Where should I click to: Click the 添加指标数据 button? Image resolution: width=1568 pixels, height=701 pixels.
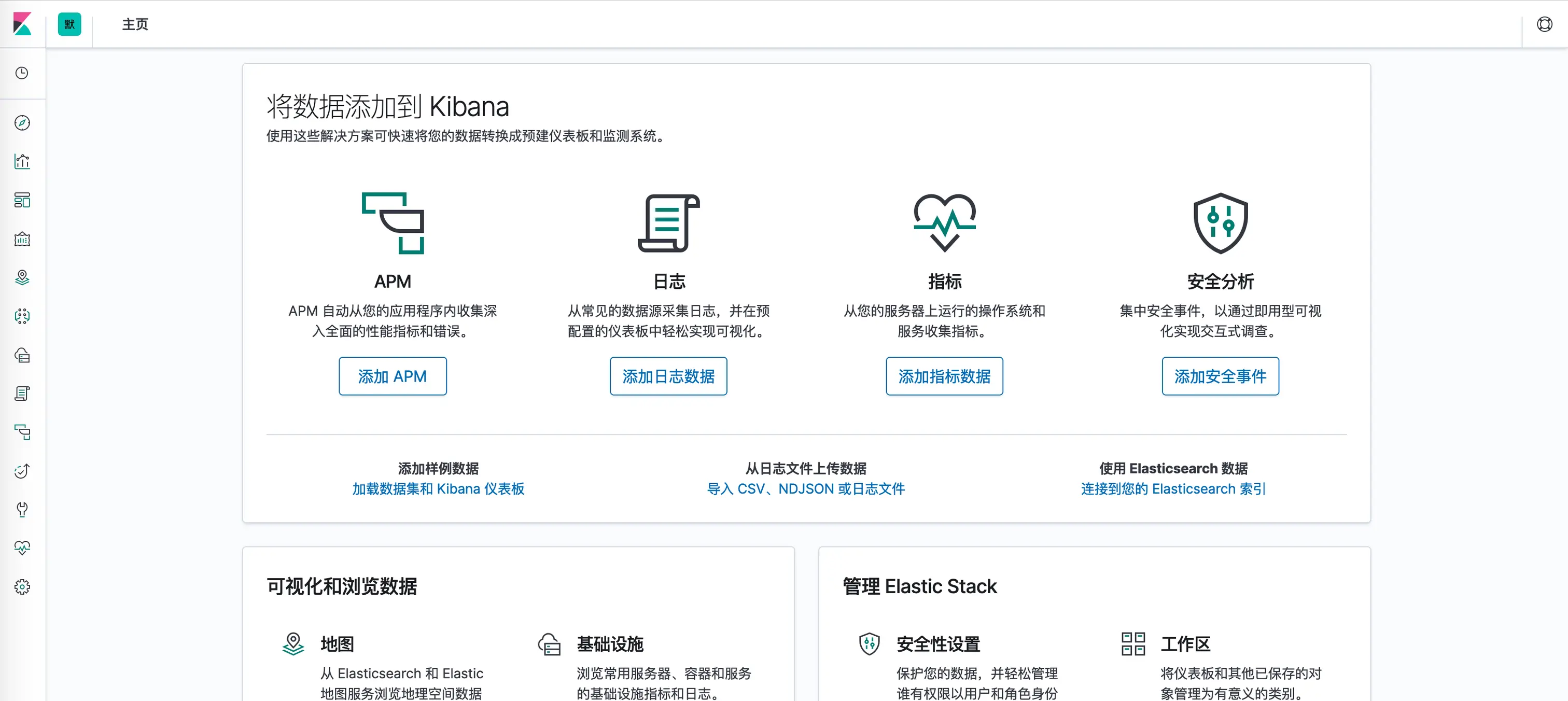[x=944, y=376]
